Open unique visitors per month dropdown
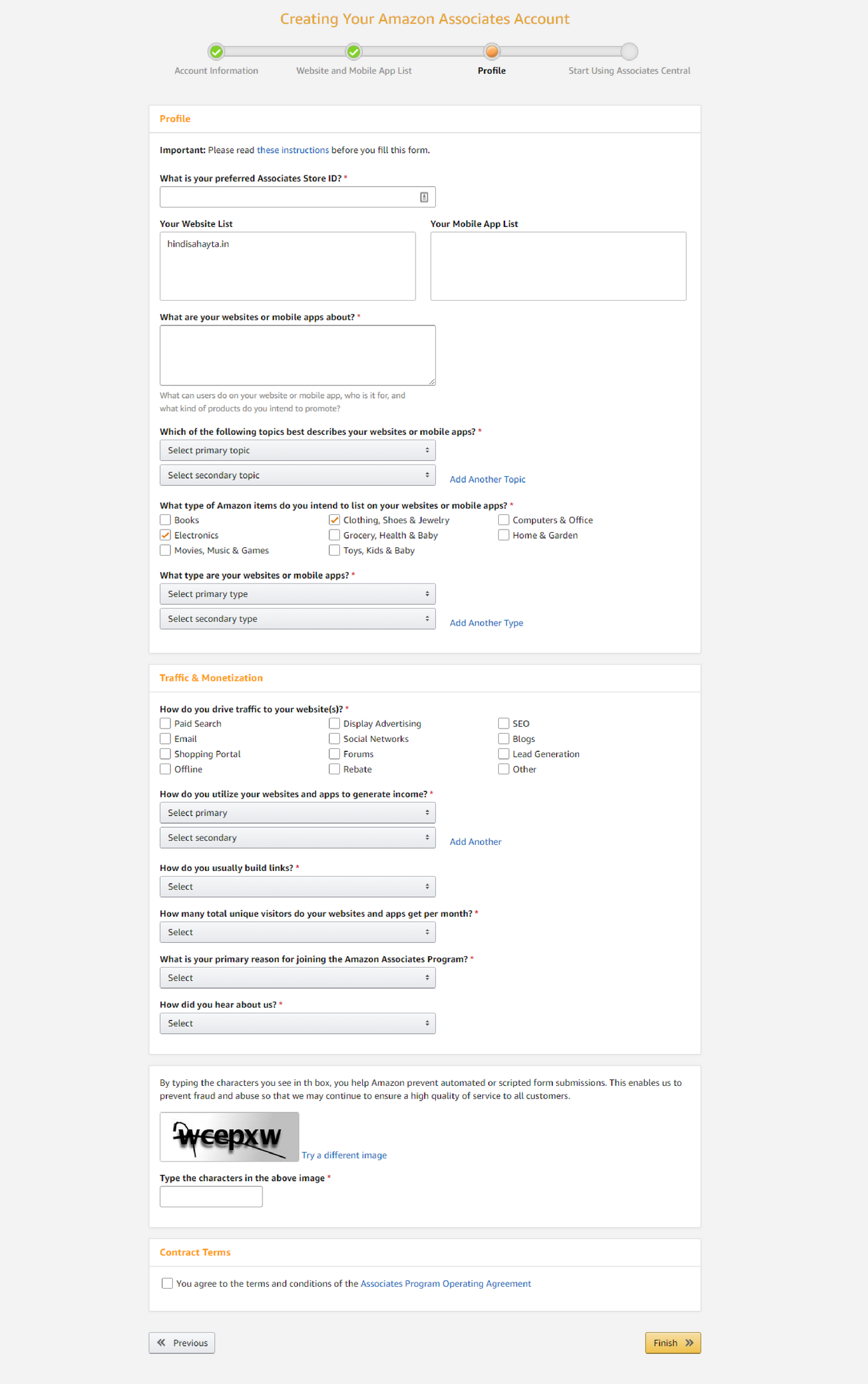The height and width of the screenshot is (1384, 868). tap(297, 932)
